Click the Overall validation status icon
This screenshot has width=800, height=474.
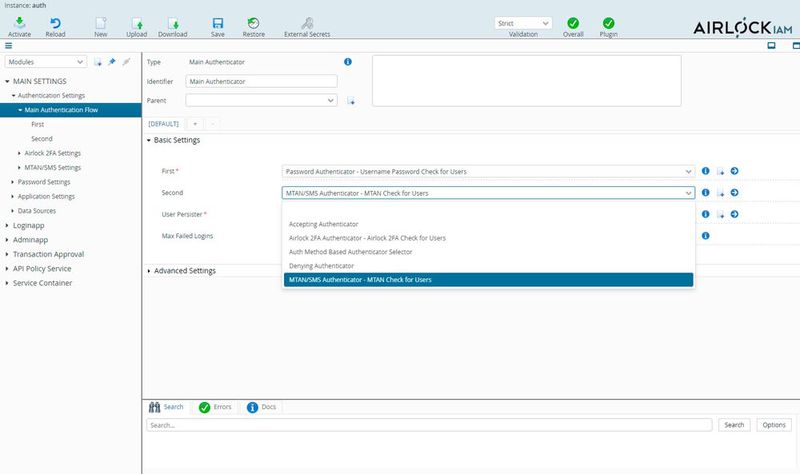click(x=573, y=23)
